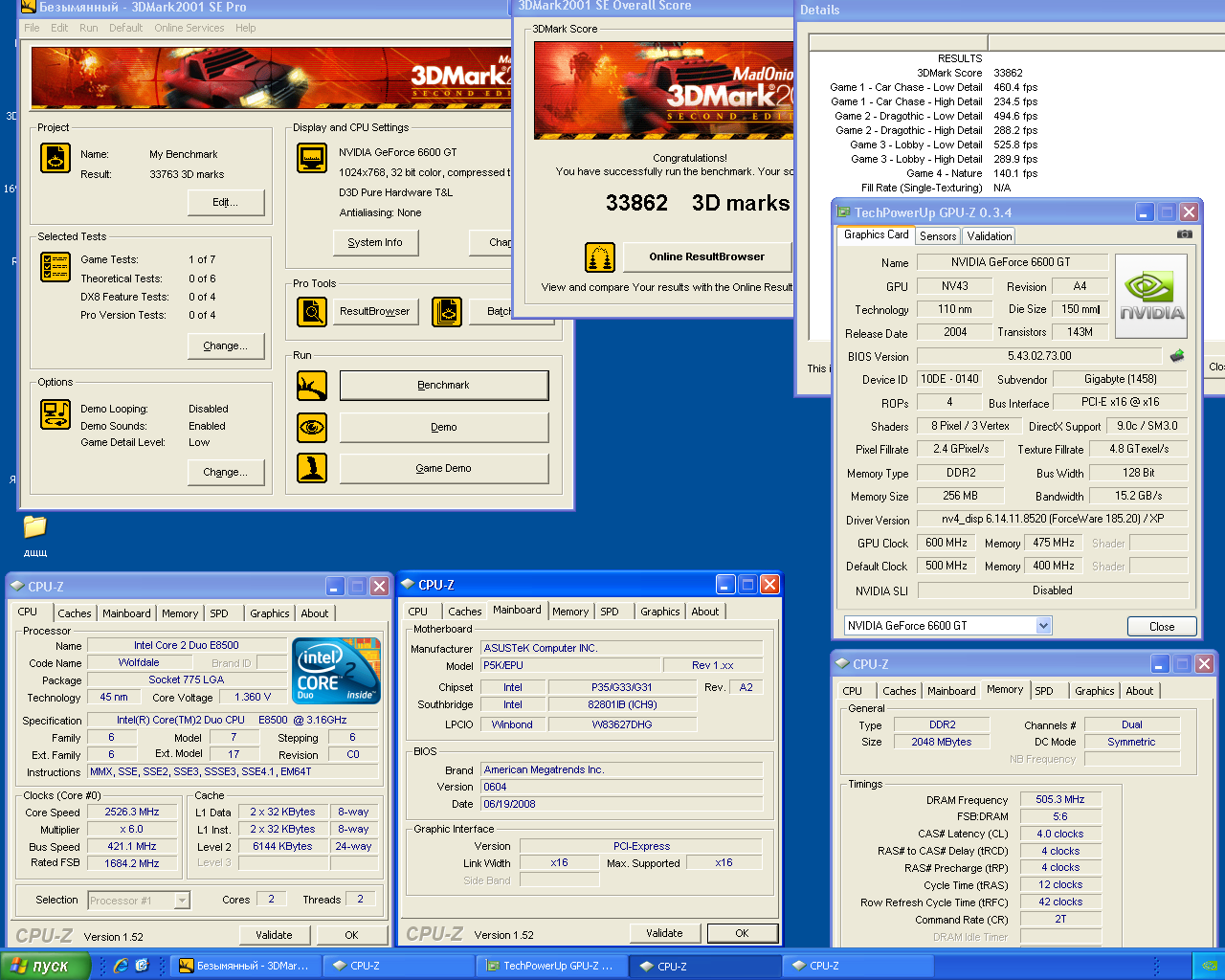Click the Game Demo joystick icon

(x=312, y=468)
